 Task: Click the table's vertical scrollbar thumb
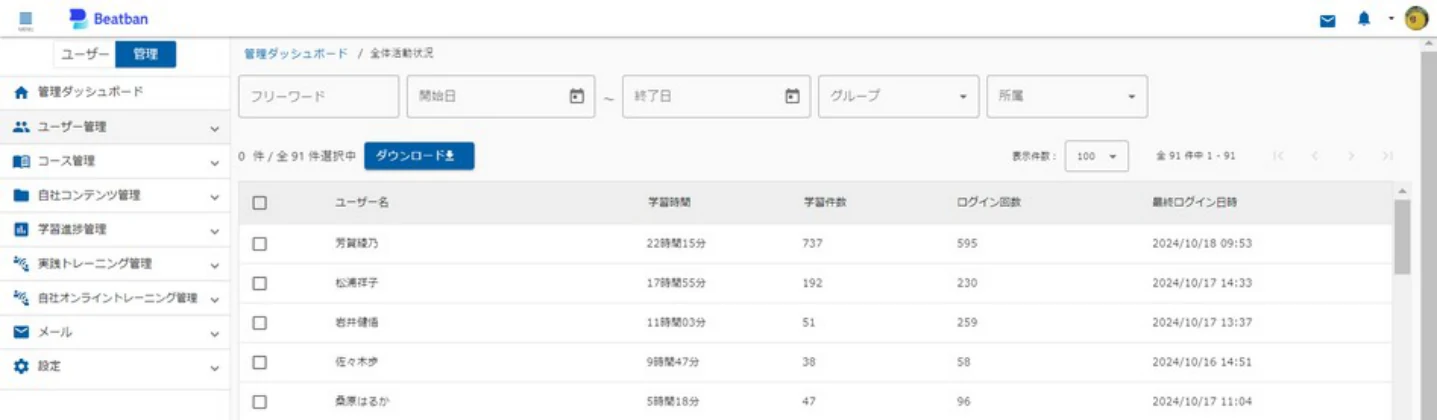pos(1402,238)
